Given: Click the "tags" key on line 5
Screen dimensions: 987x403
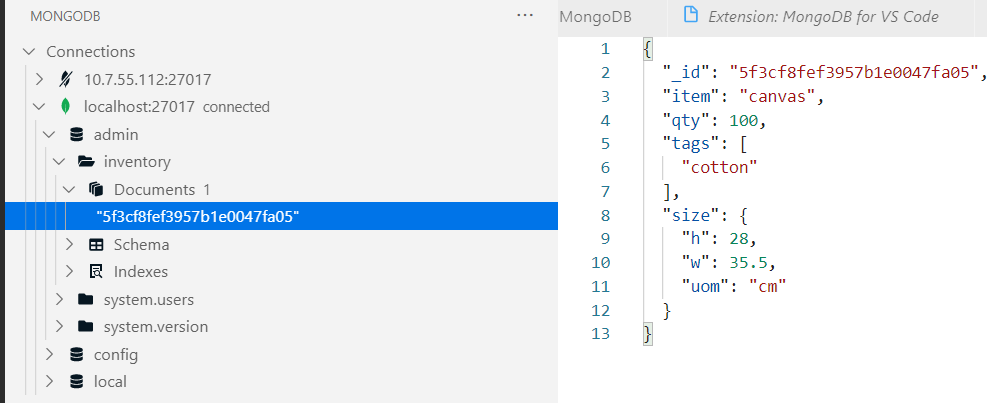Looking at the screenshot, I should 692,144.
